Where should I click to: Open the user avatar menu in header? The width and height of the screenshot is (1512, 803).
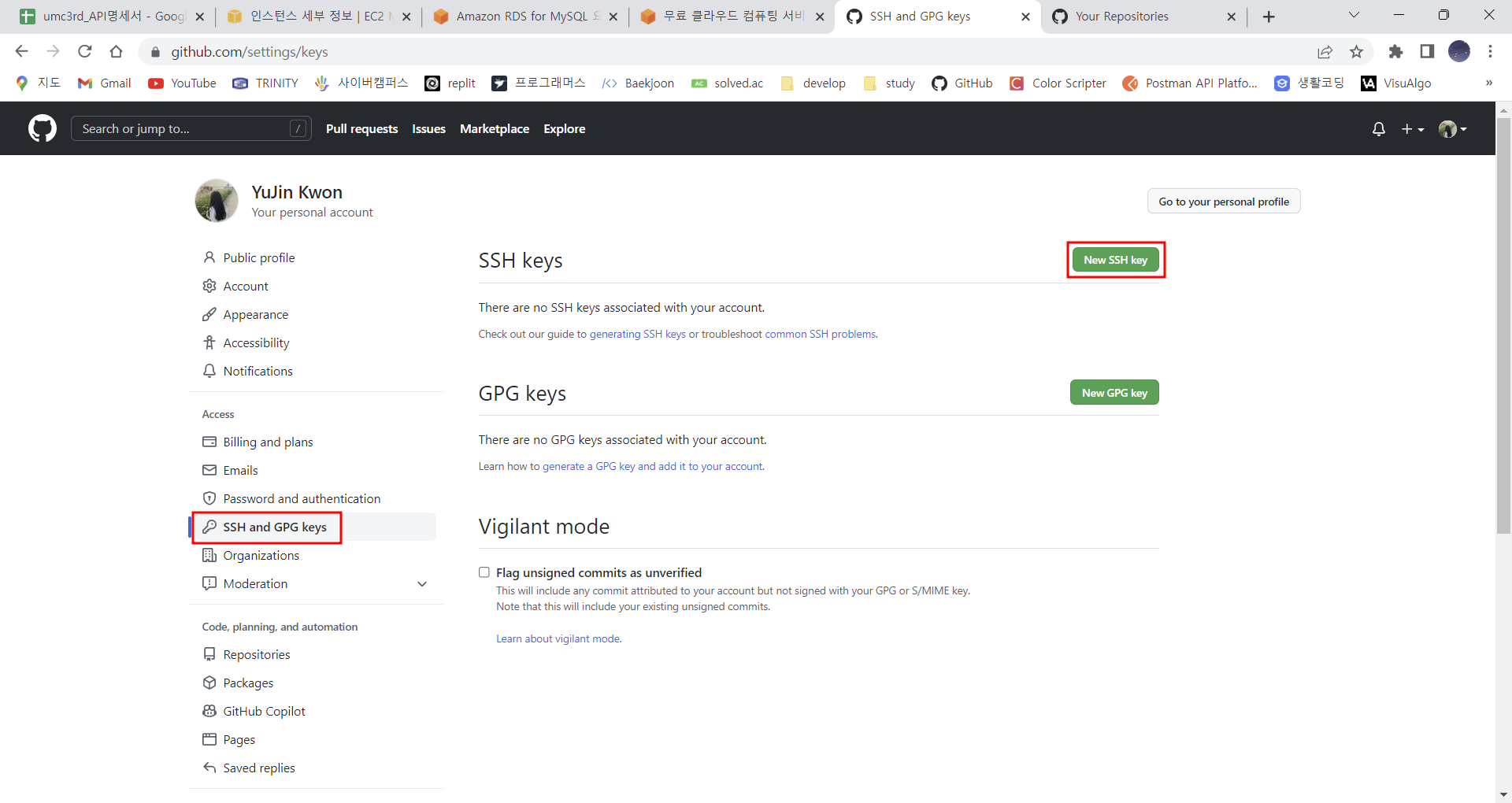(x=1452, y=129)
